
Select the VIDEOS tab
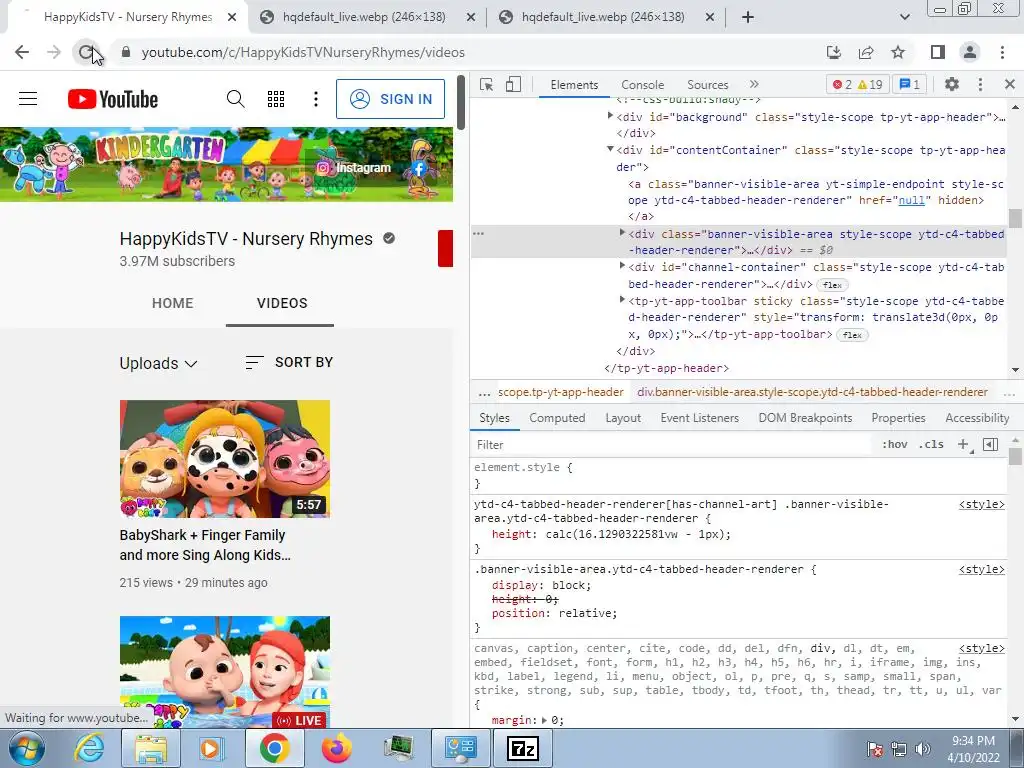(281, 303)
